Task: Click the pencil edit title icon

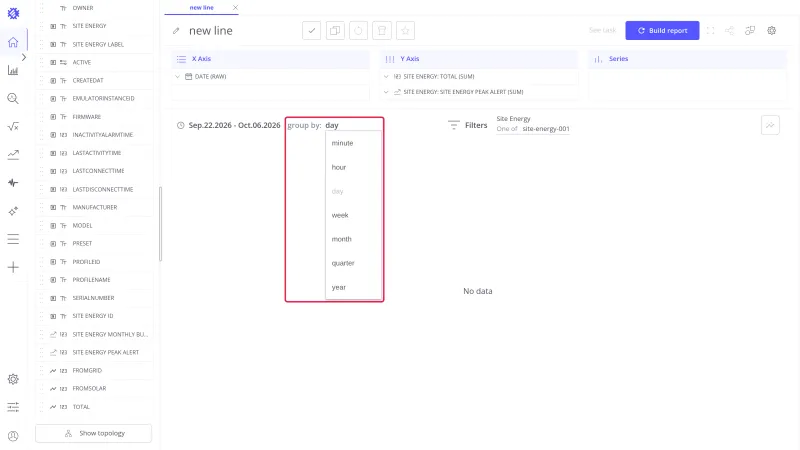Action: (x=176, y=31)
